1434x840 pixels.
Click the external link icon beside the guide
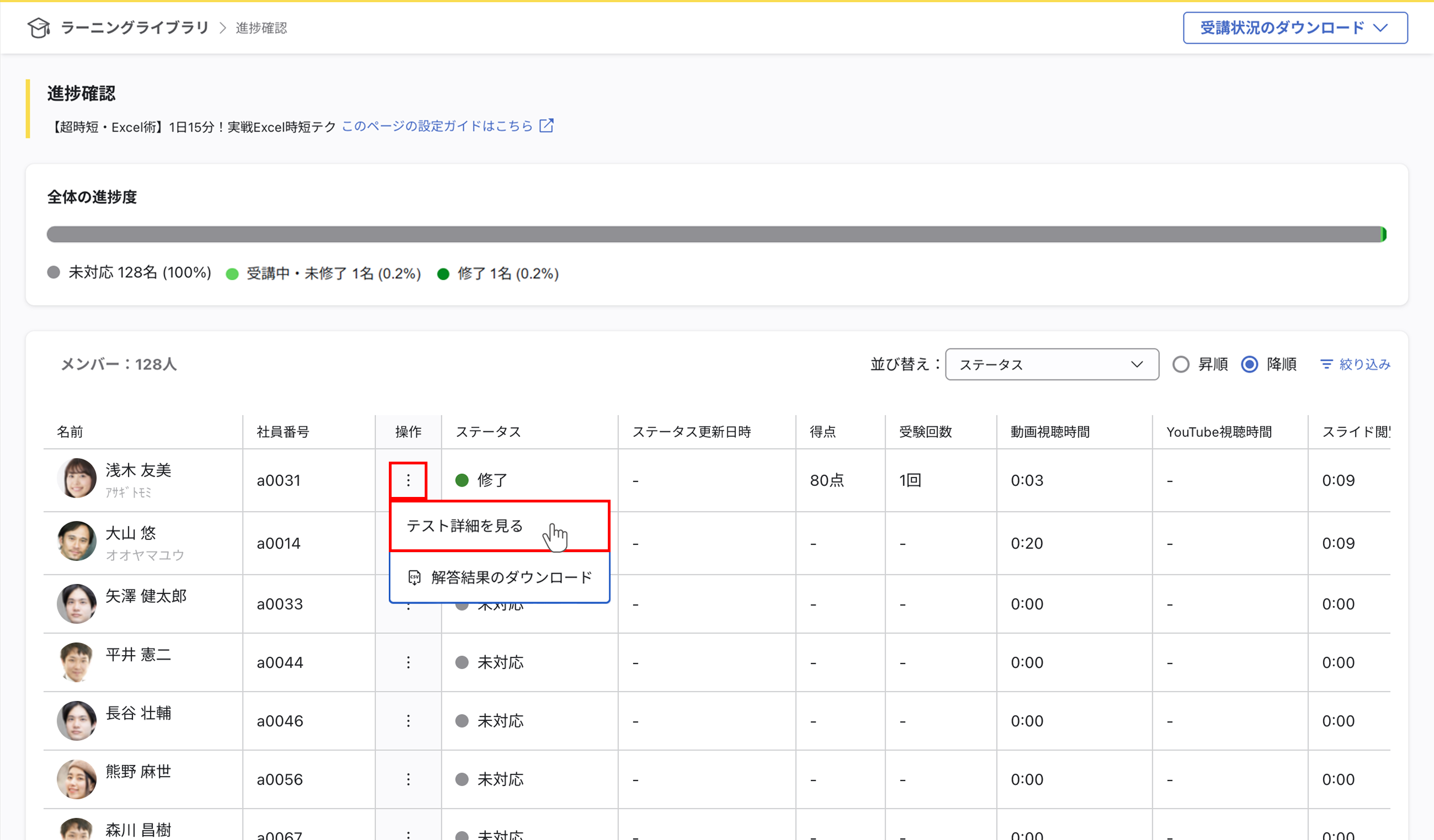click(x=546, y=126)
